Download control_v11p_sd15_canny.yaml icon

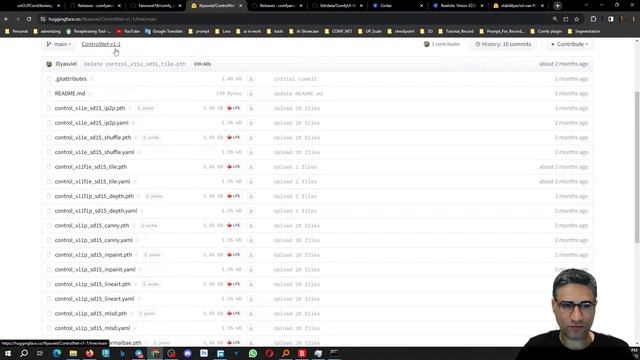click(251, 240)
